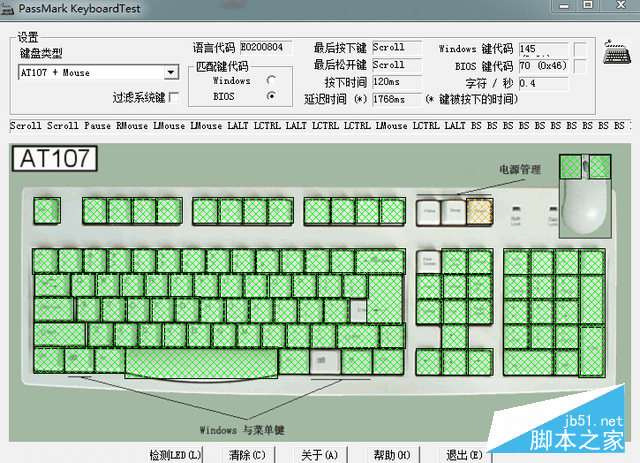
Task: Click the 语言代码 field showing E0200804
Action: pyautogui.click(x=266, y=47)
